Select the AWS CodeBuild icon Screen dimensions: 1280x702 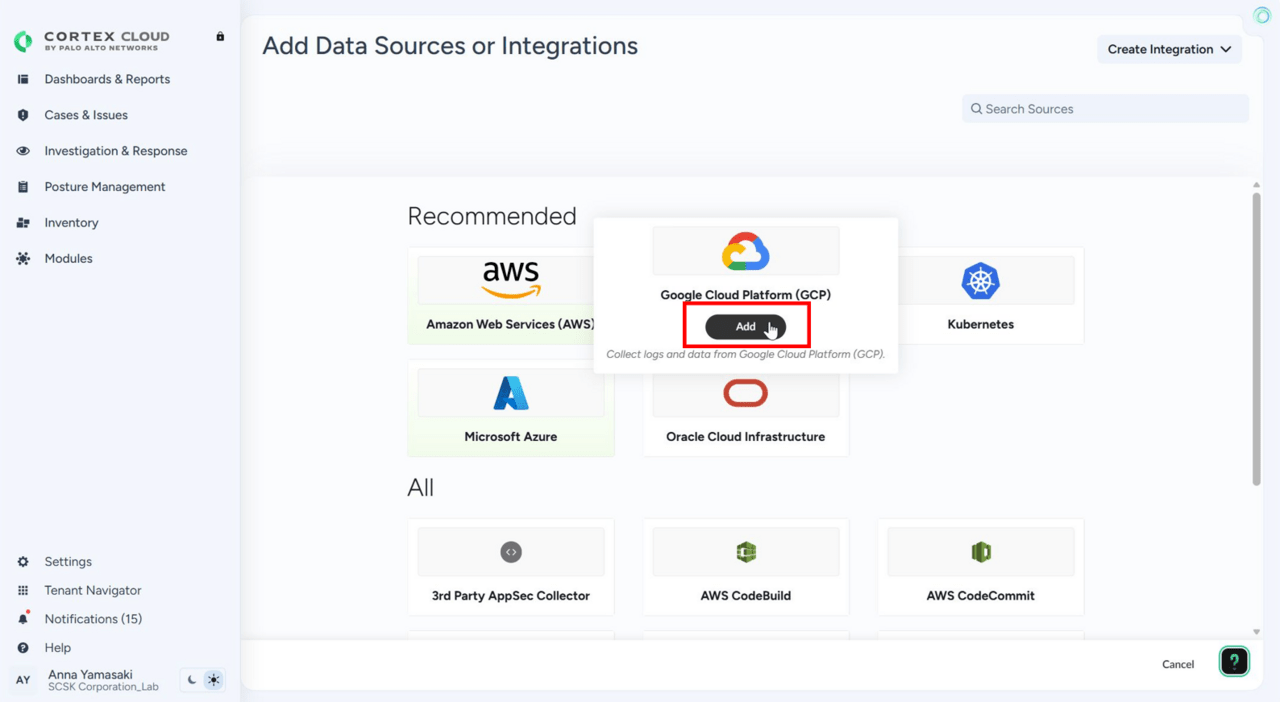tap(746, 552)
